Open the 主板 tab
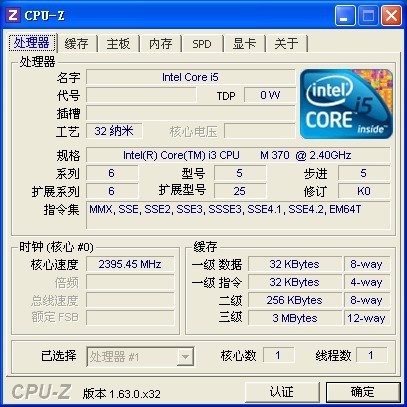The height and width of the screenshot is (407, 407). tap(118, 44)
